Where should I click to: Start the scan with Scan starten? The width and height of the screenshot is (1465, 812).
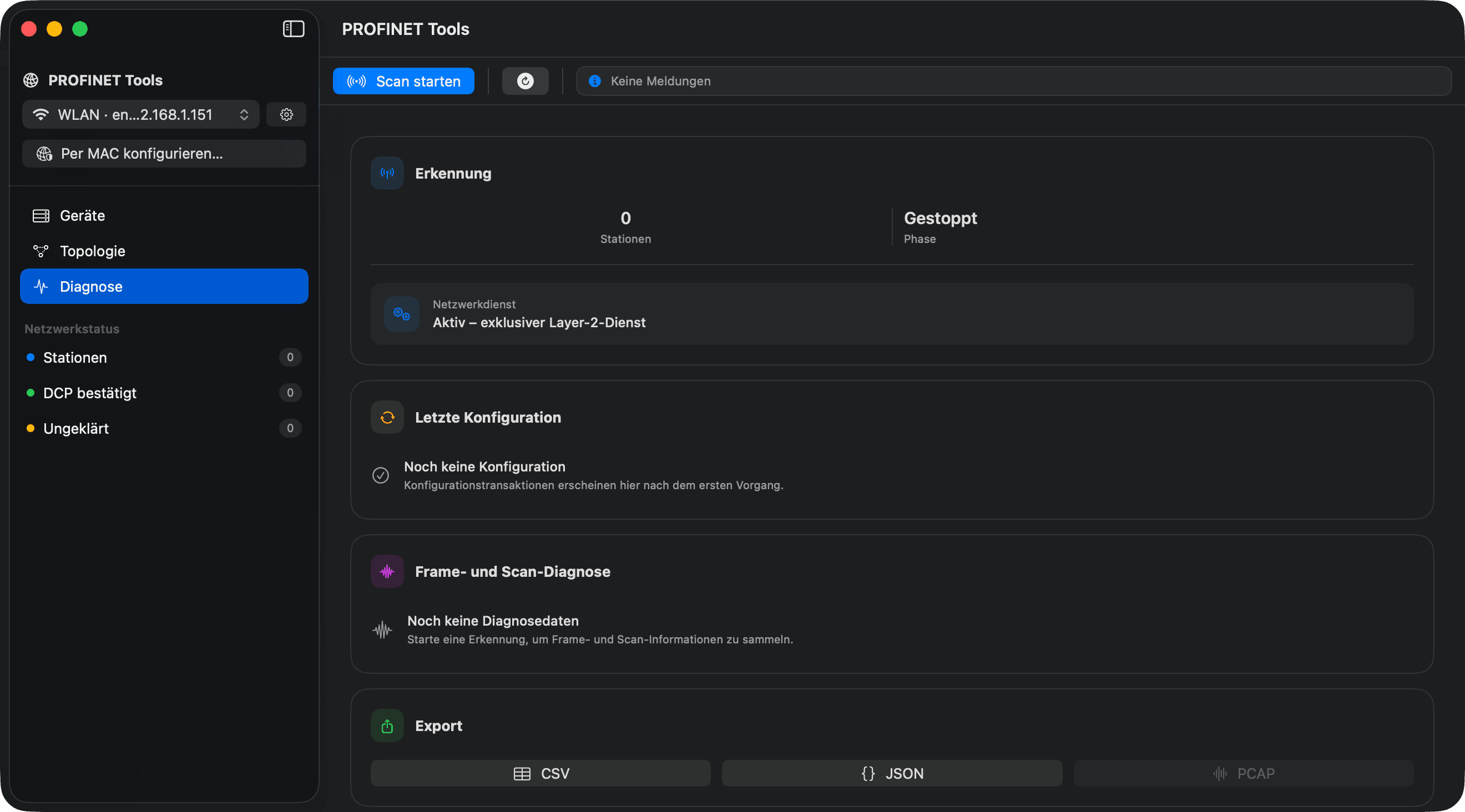(x=403, y=82)
